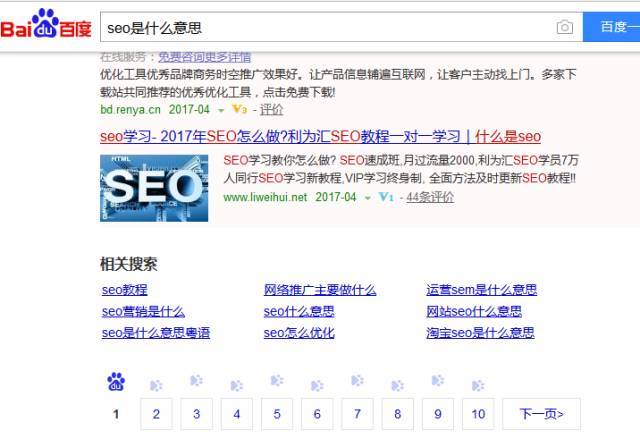Go to results page 9
640x439 pixels.
point(438,414)
